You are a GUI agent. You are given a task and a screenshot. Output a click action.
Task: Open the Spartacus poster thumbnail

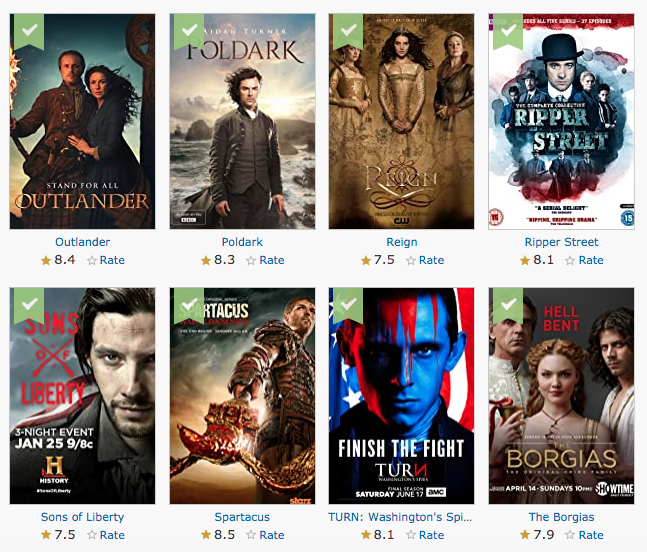click(242, 396)
